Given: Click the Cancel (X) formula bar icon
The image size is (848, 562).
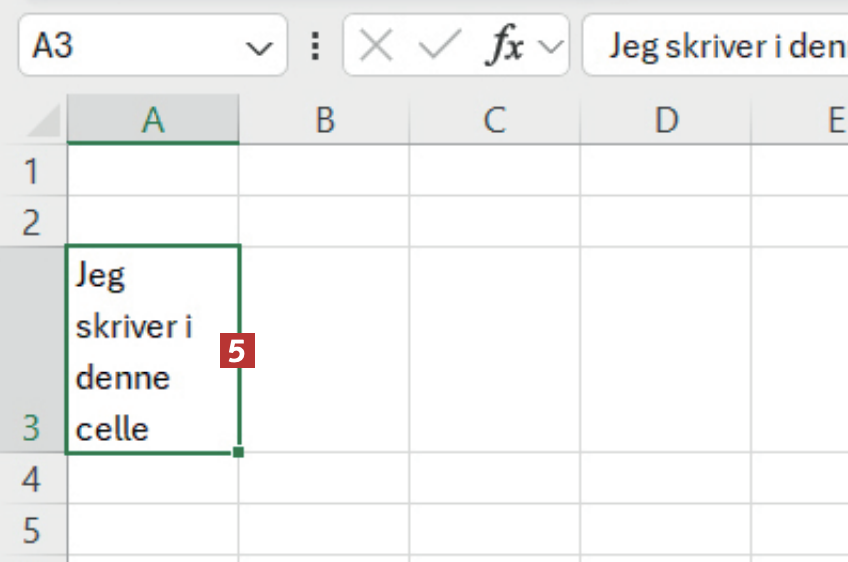Looking at the screenshot, I should [x=376, y=46].
